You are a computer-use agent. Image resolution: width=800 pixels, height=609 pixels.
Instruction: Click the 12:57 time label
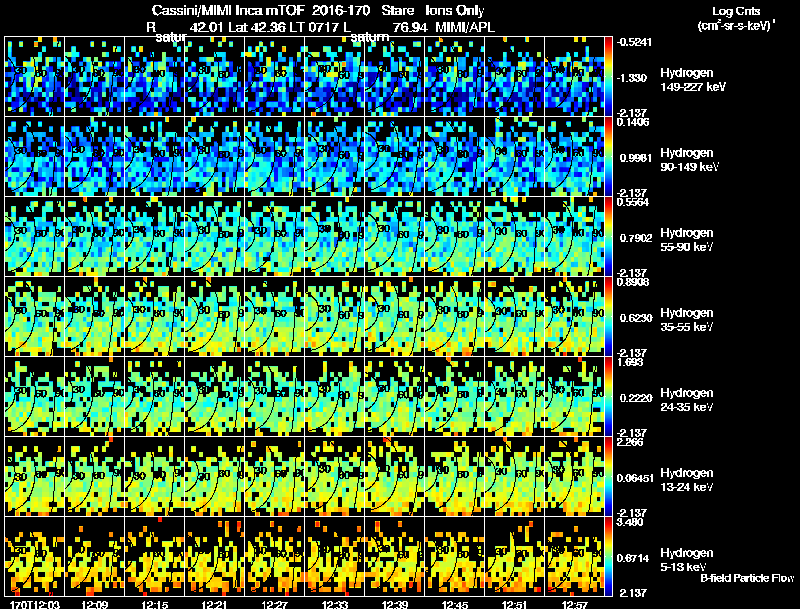pos(574,605)
